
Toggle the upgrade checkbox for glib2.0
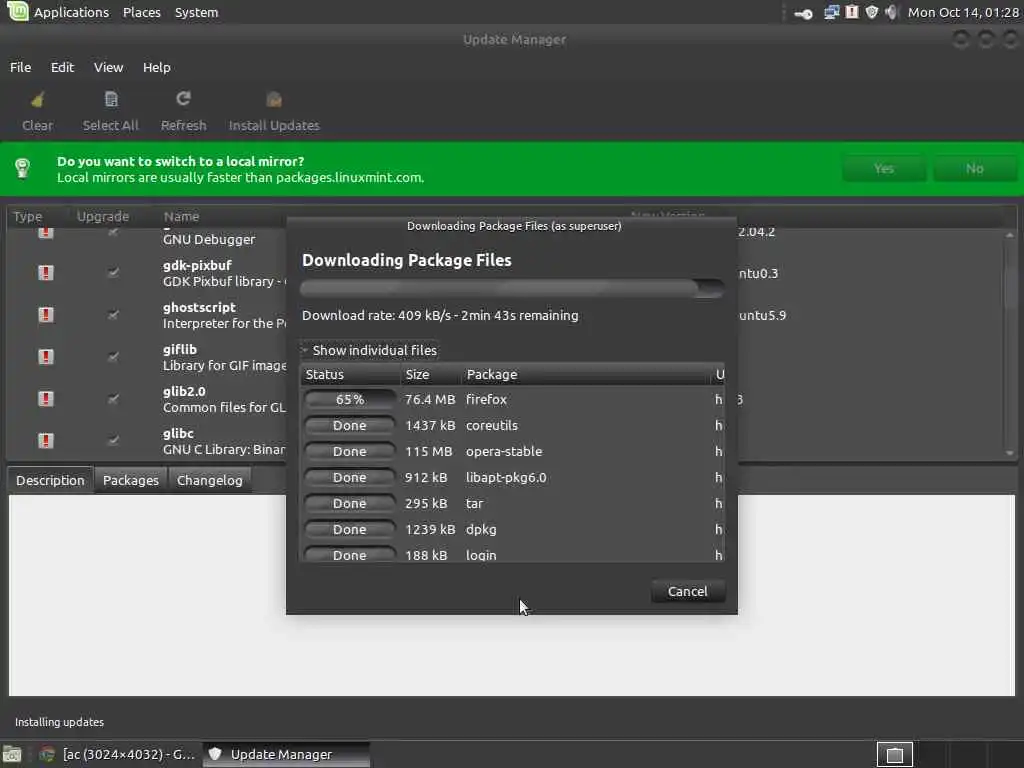tap(113, 398)
